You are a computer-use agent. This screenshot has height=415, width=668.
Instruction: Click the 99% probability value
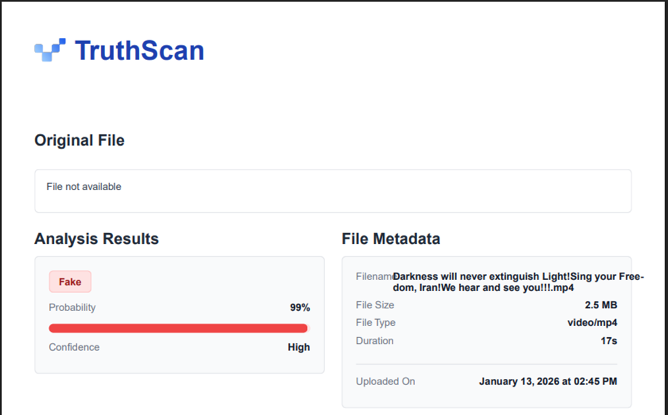300,307
